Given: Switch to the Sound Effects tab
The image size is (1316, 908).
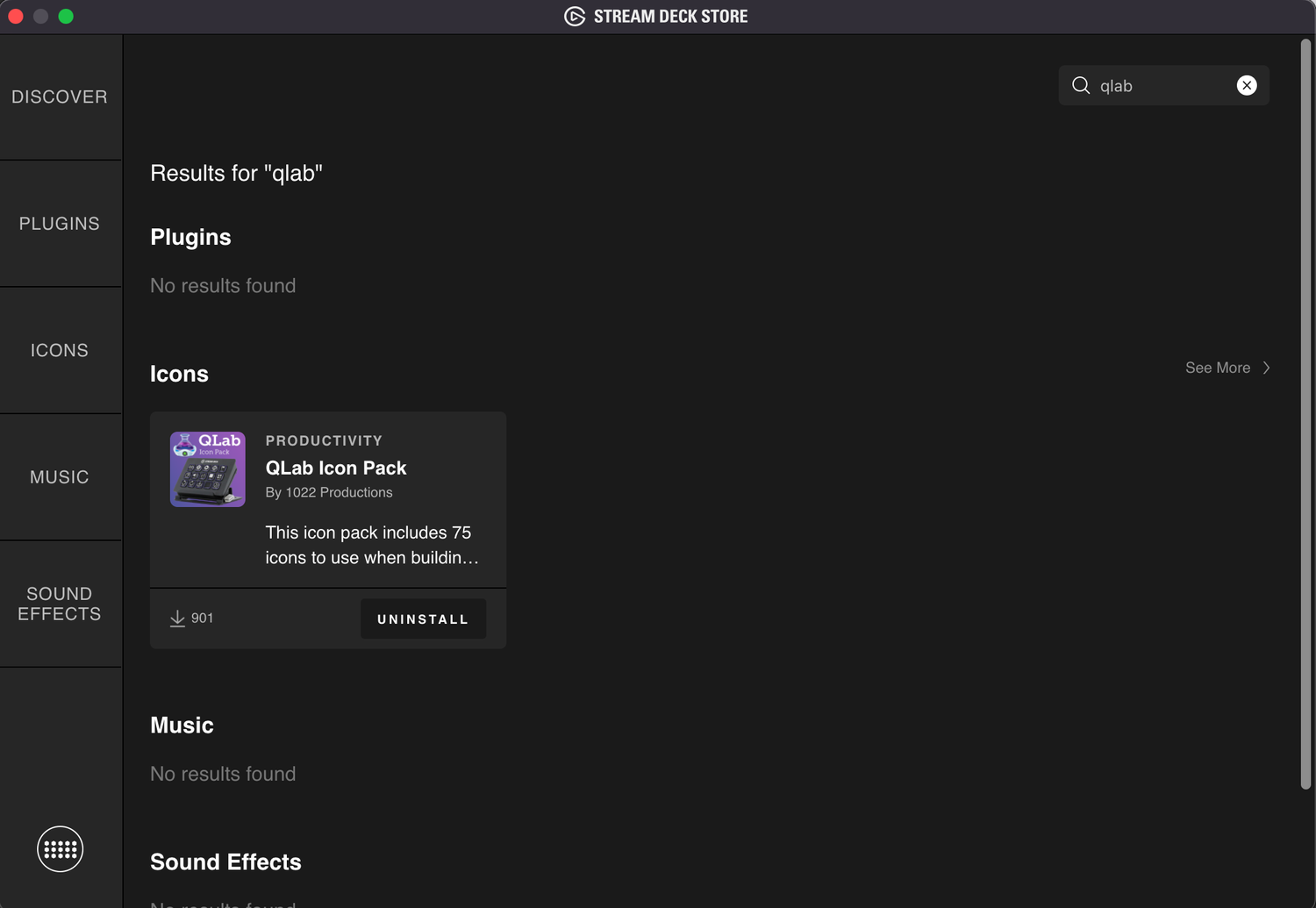Looking at the screenshot, I should [x=60, y=604].
